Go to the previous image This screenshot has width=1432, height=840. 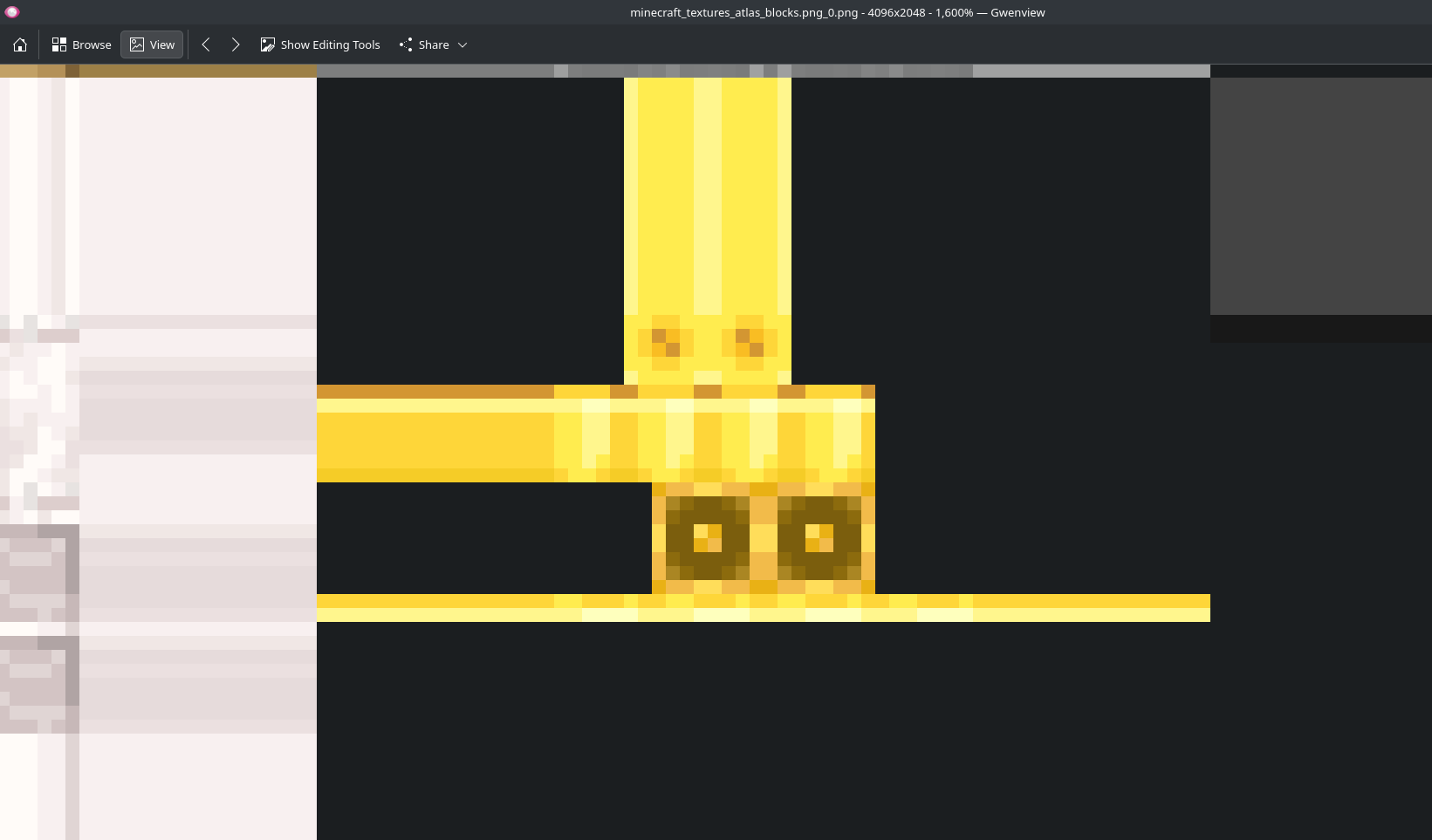coord(206,44)
